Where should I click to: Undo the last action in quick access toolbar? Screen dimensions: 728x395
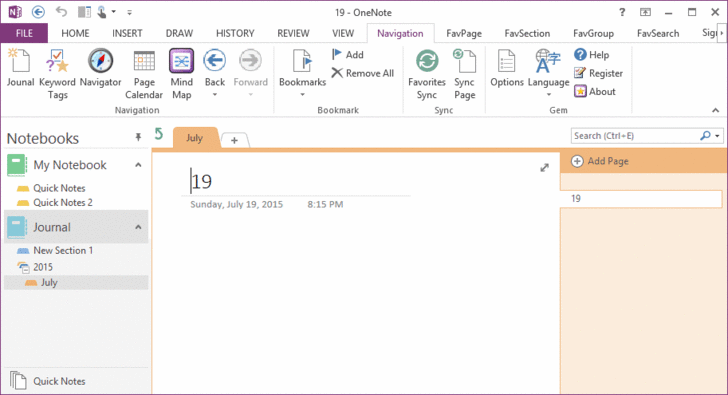click(x=61, y=12)
